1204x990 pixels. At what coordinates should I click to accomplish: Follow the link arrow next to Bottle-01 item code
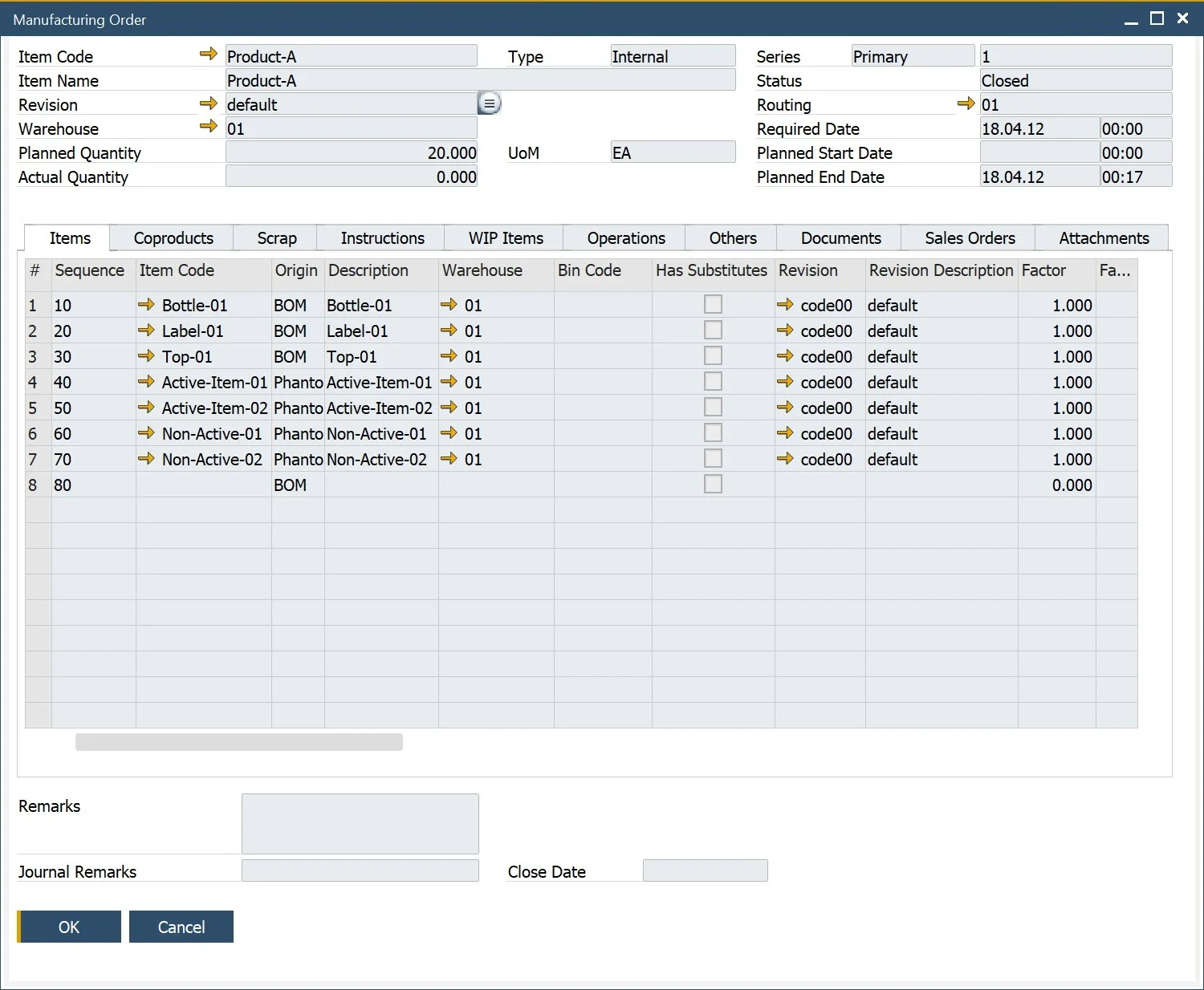(146, 305)
